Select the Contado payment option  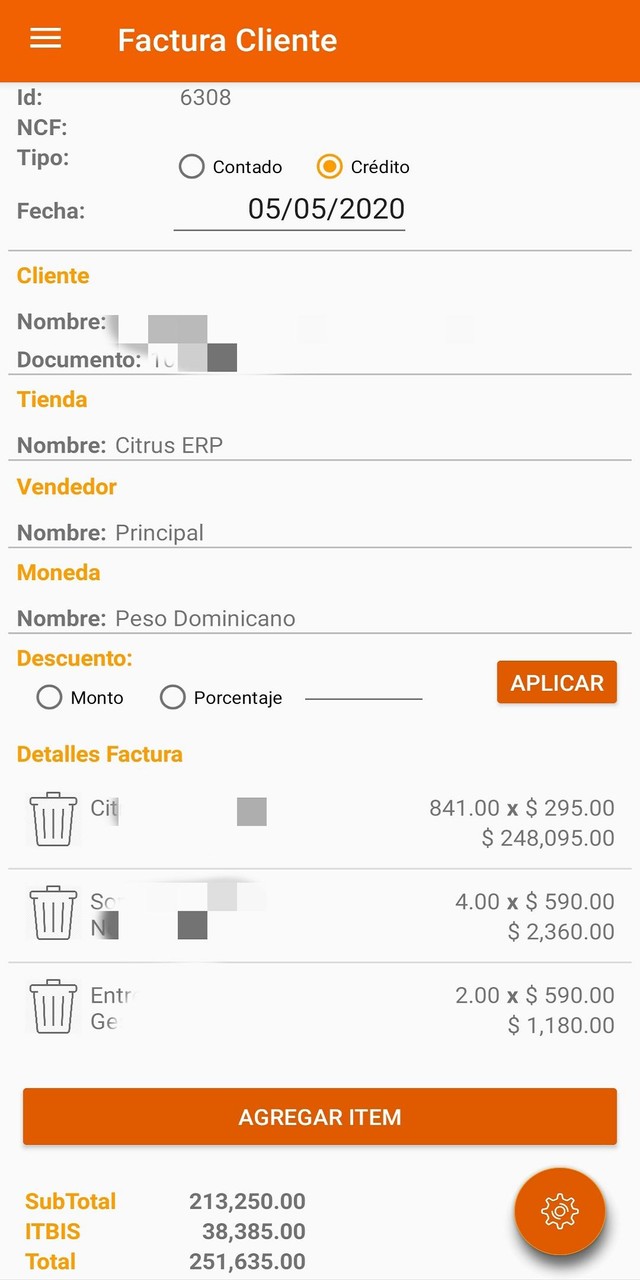pyautogui.click(x=191, y=167)
